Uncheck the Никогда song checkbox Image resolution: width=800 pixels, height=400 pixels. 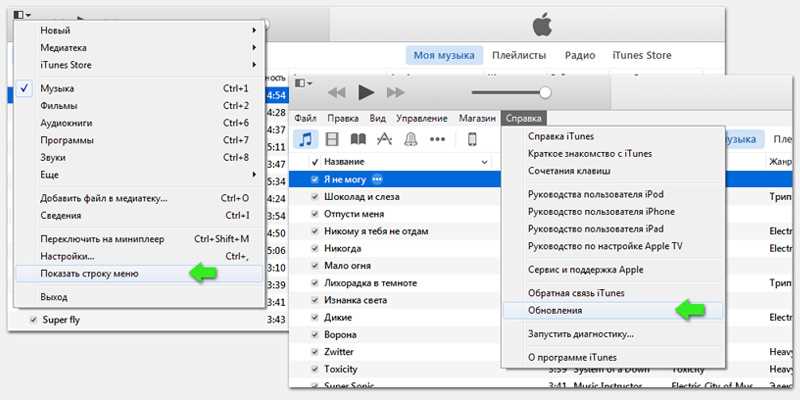pos(315,248)
